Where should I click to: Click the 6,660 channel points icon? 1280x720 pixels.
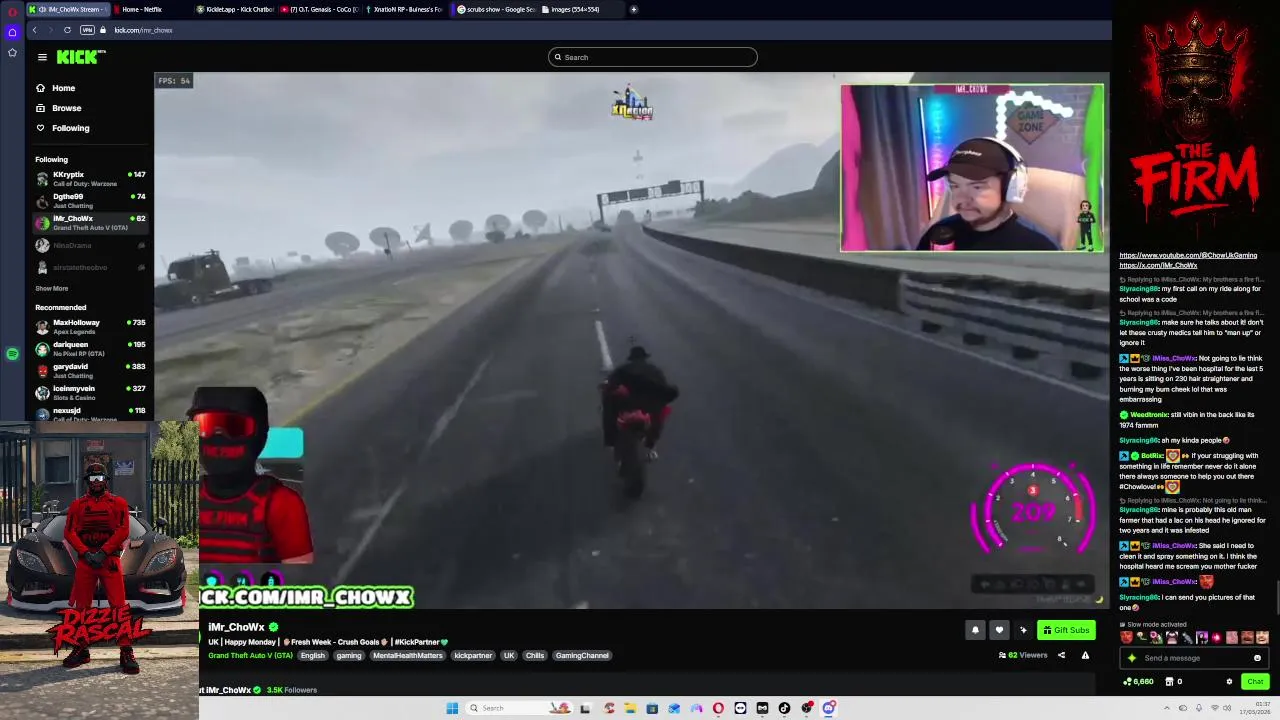(x=1139, y=682)
